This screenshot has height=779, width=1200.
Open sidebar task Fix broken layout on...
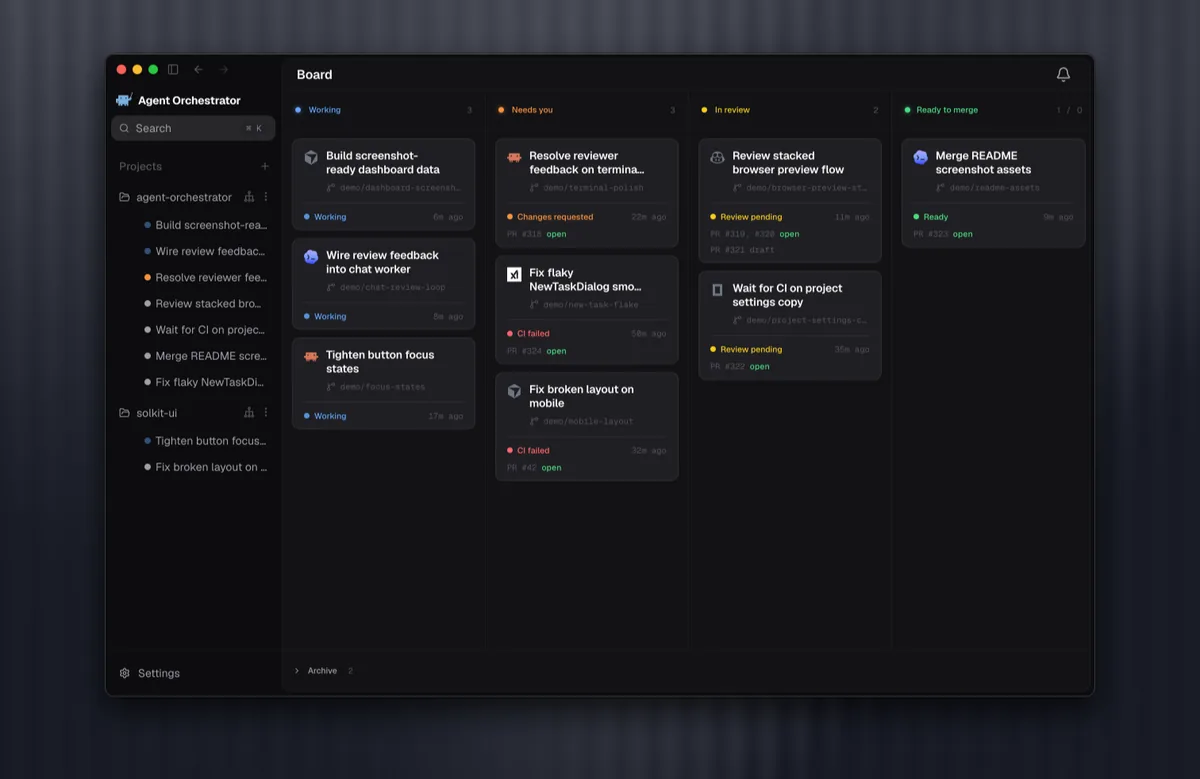(x=205, y=467)
